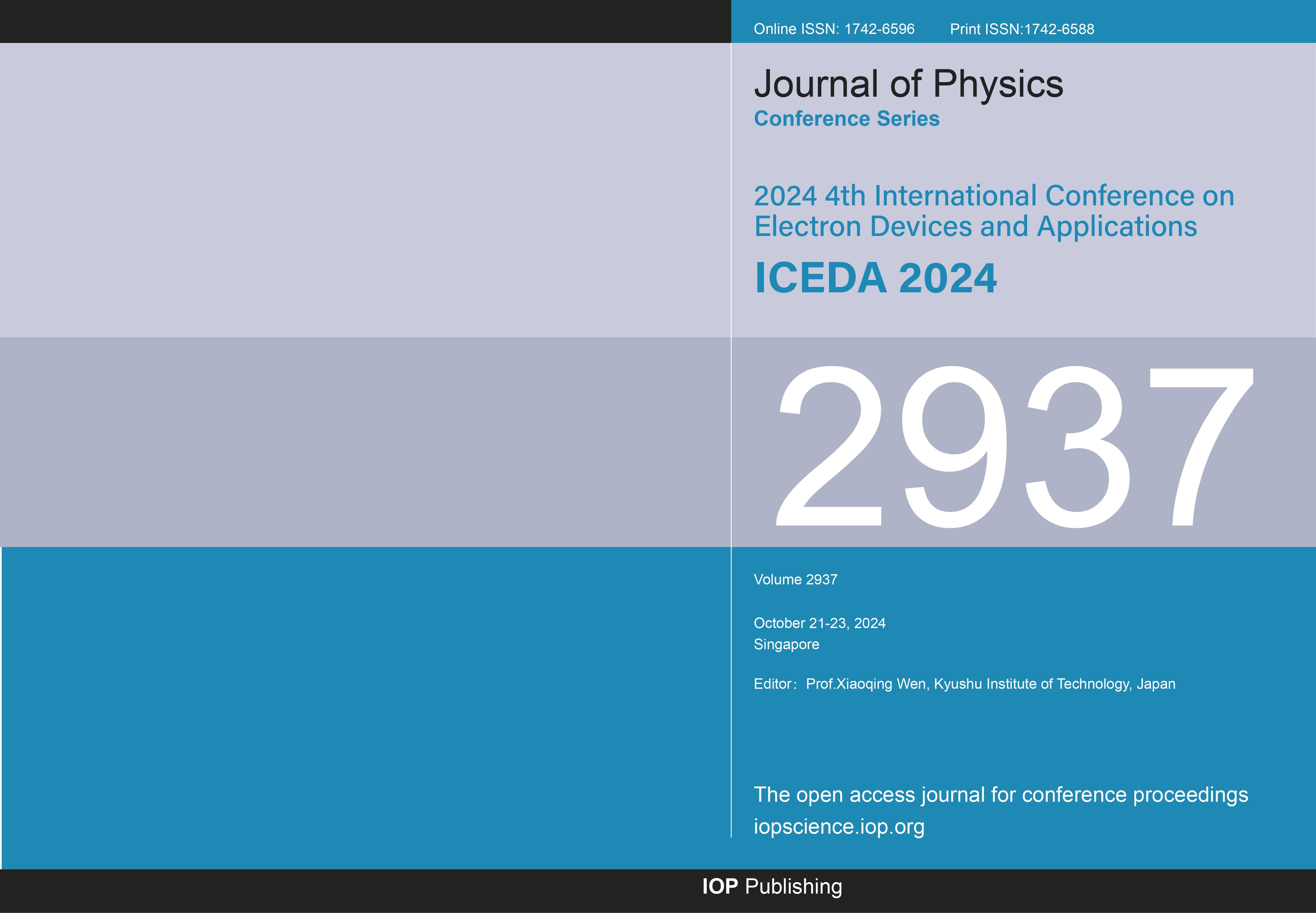
Task: Select the date October 21-23, 2024
Action: click(x=819, y=623)
